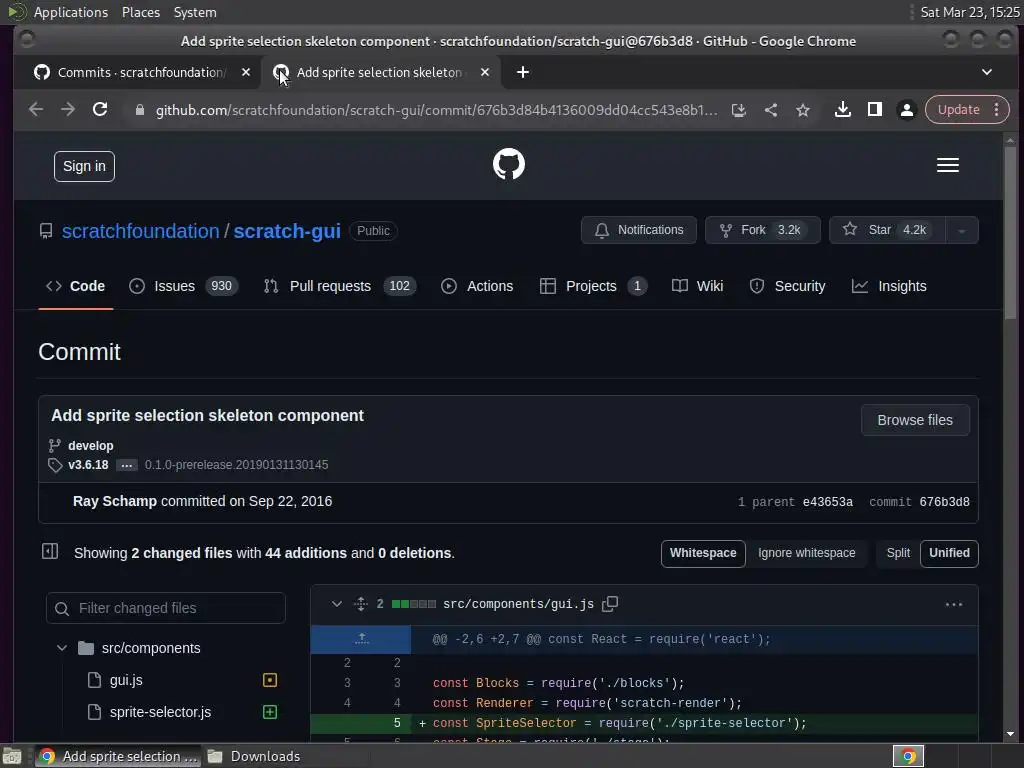Fork the scratch-gui repository

tap(762, 231)
